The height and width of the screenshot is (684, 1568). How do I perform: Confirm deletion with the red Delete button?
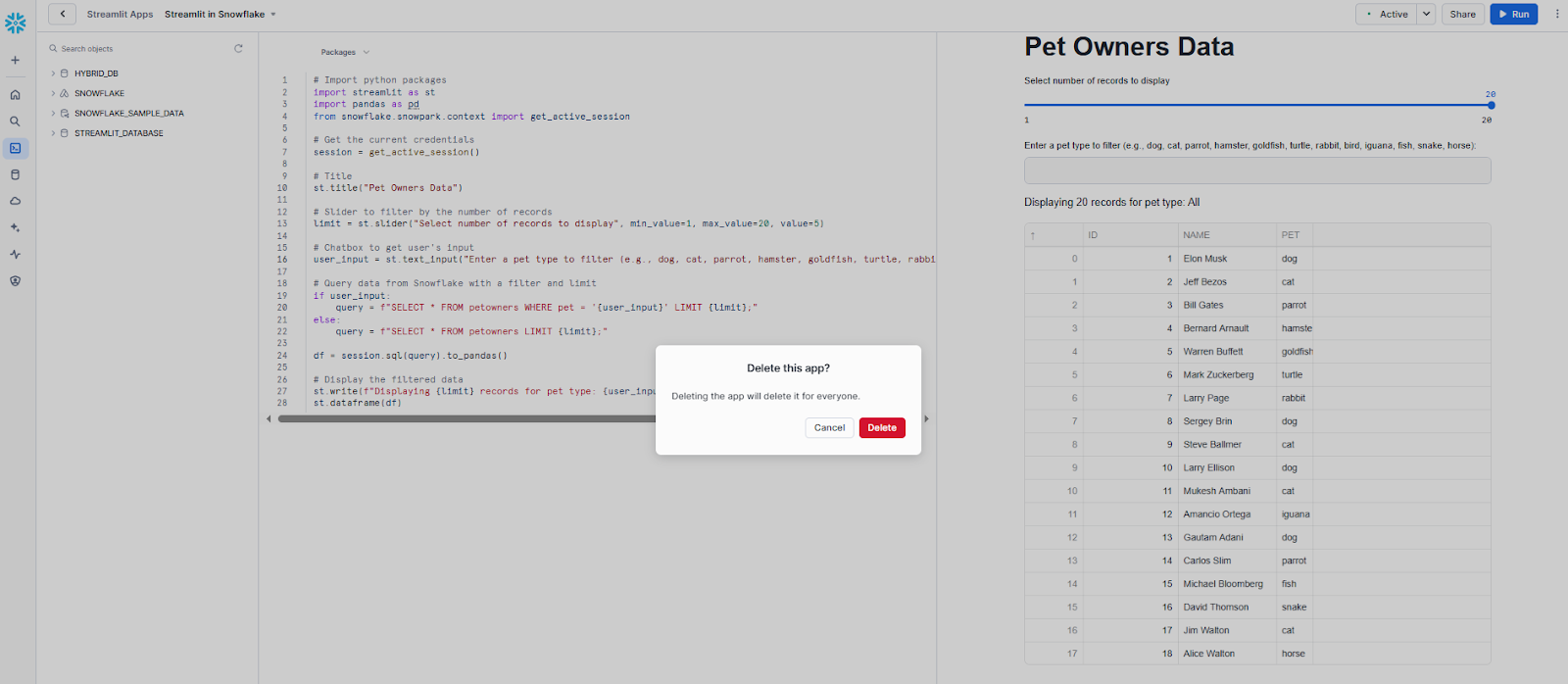[881, 427]
